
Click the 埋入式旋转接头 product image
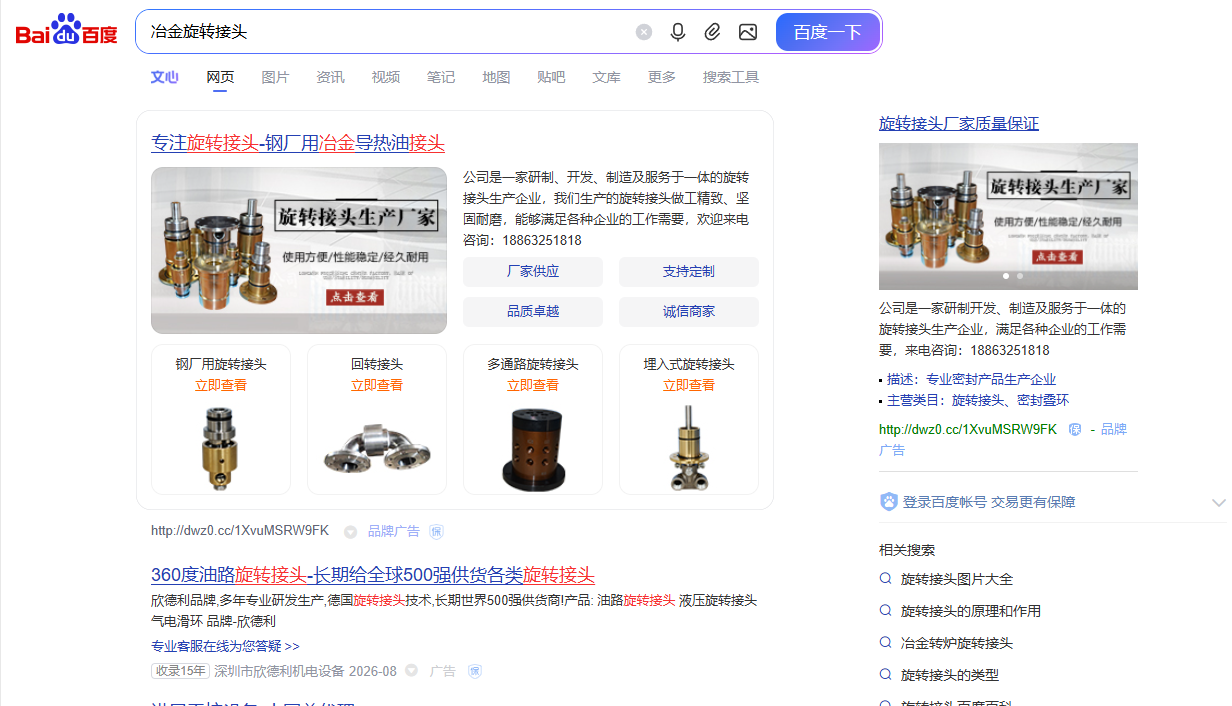pyautogui.click(x=688, y=448)
